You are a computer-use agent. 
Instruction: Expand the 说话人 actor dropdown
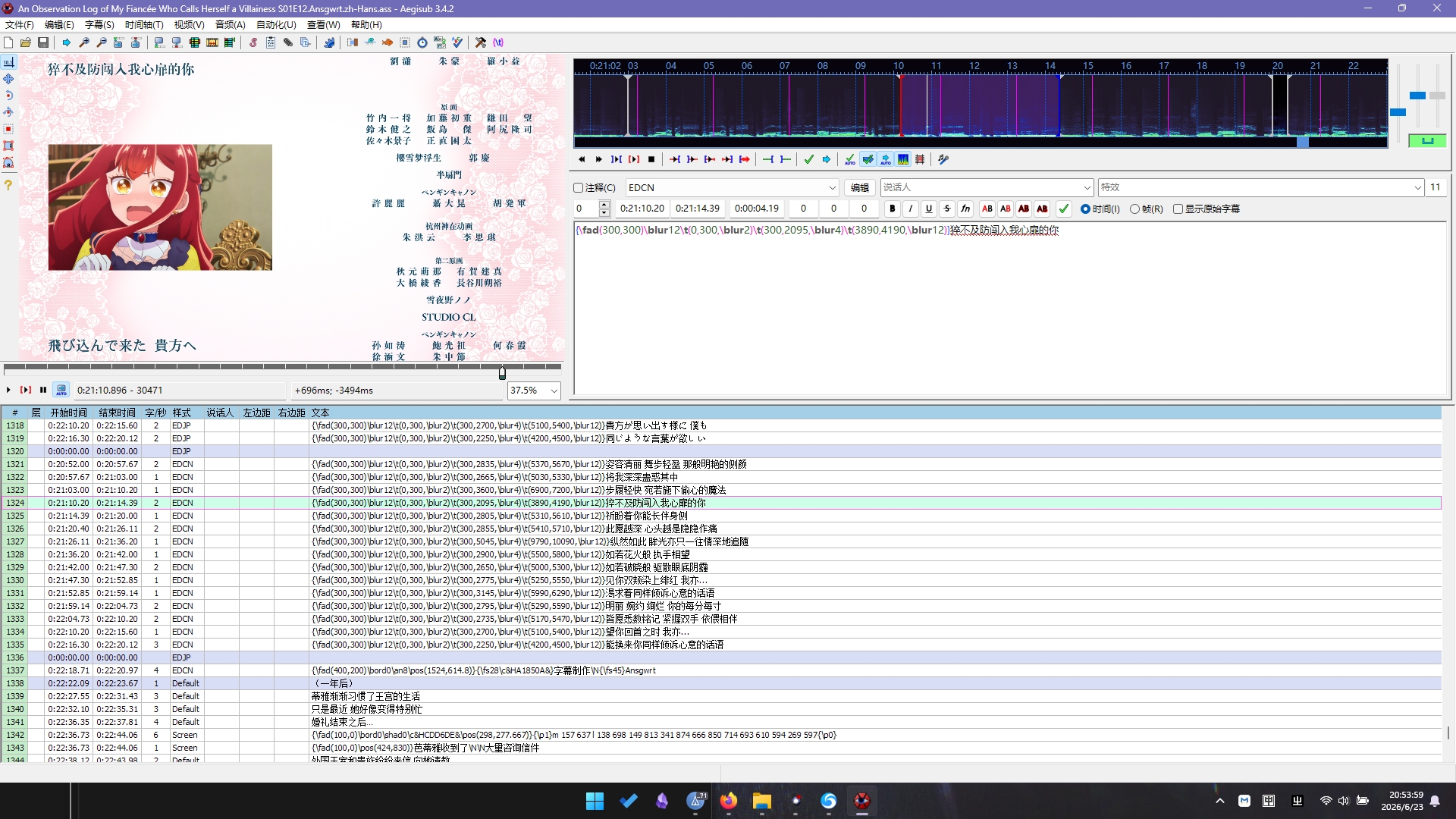point(1087,187)
